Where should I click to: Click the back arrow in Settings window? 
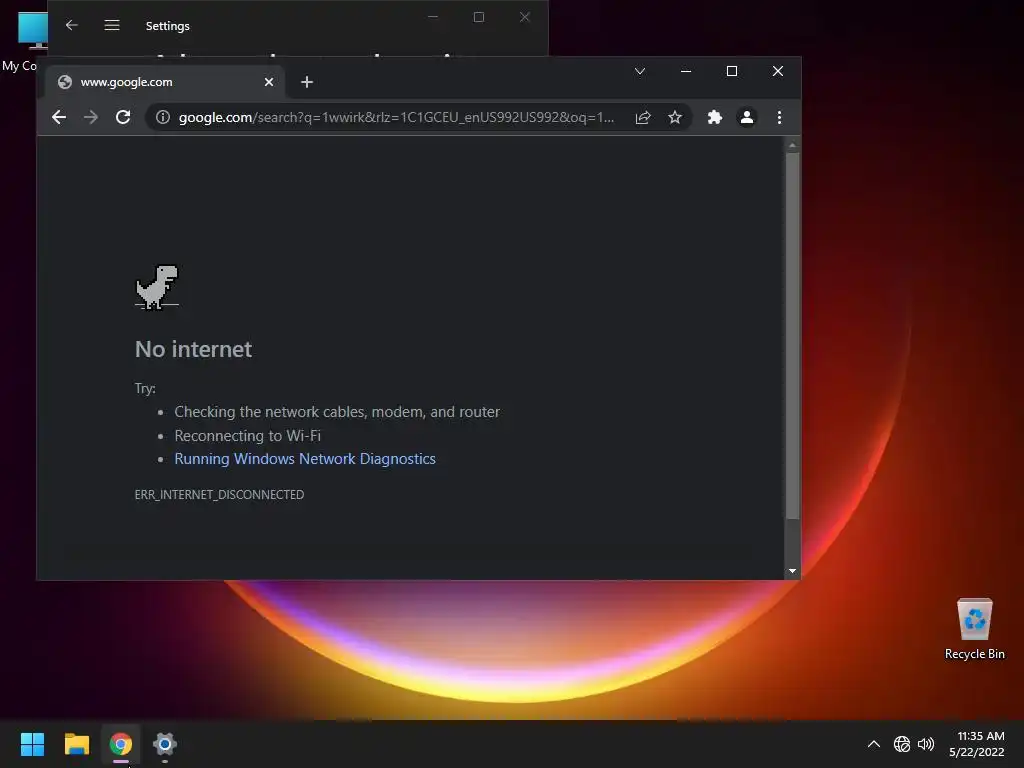coord(72,25)
